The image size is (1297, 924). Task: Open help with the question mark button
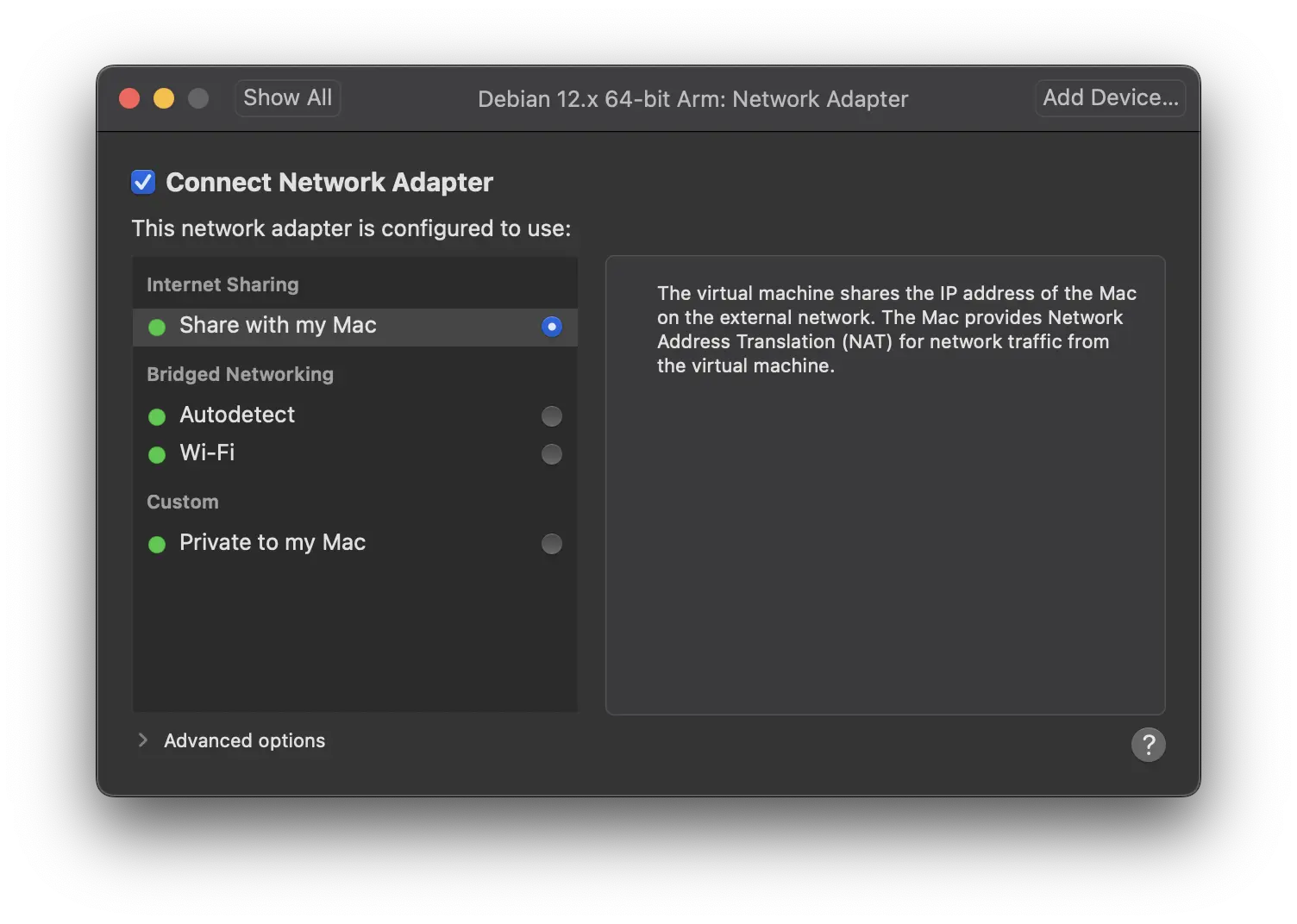click(1148, 745)
